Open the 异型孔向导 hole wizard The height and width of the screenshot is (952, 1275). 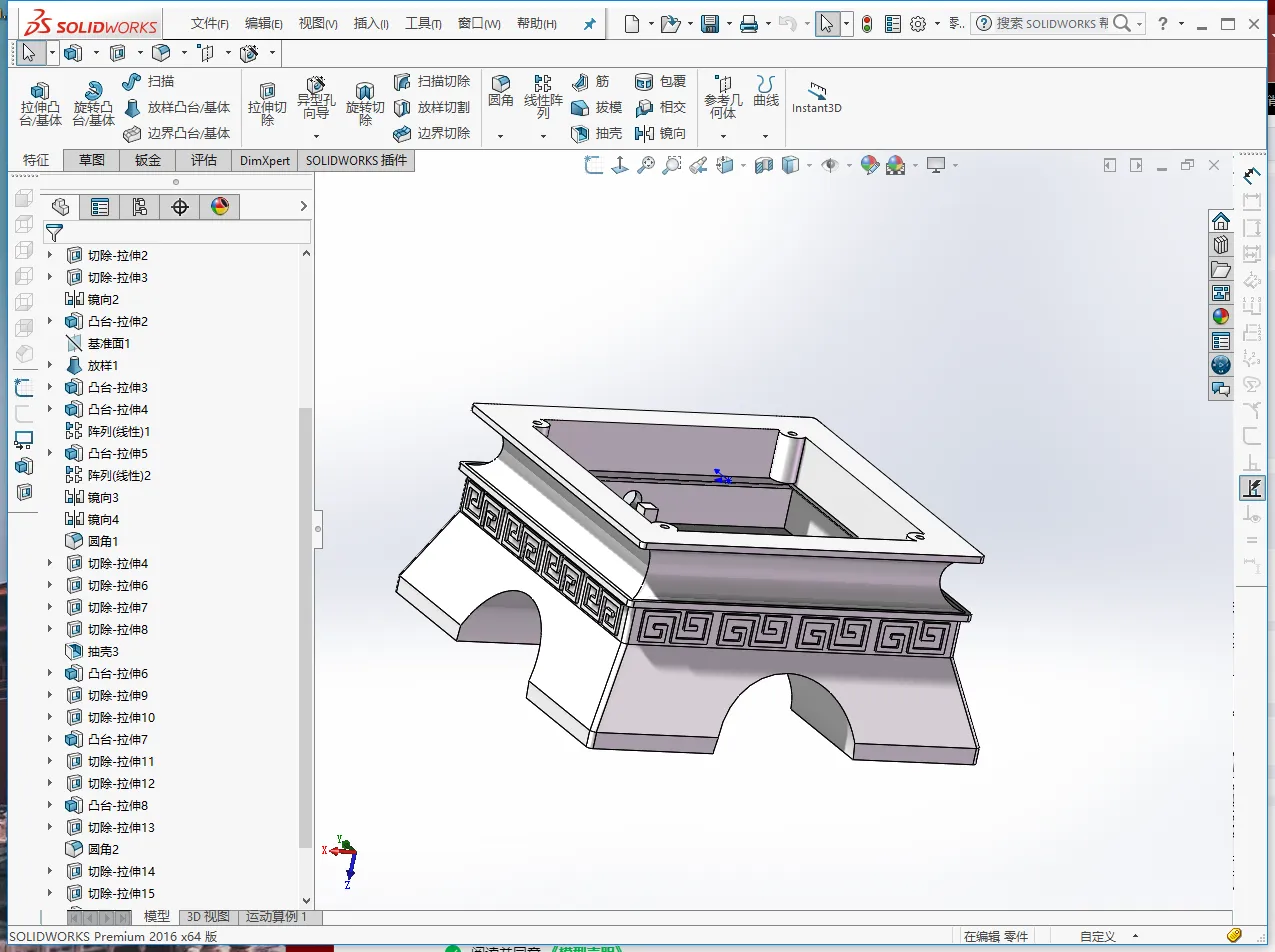pos(316,97)
